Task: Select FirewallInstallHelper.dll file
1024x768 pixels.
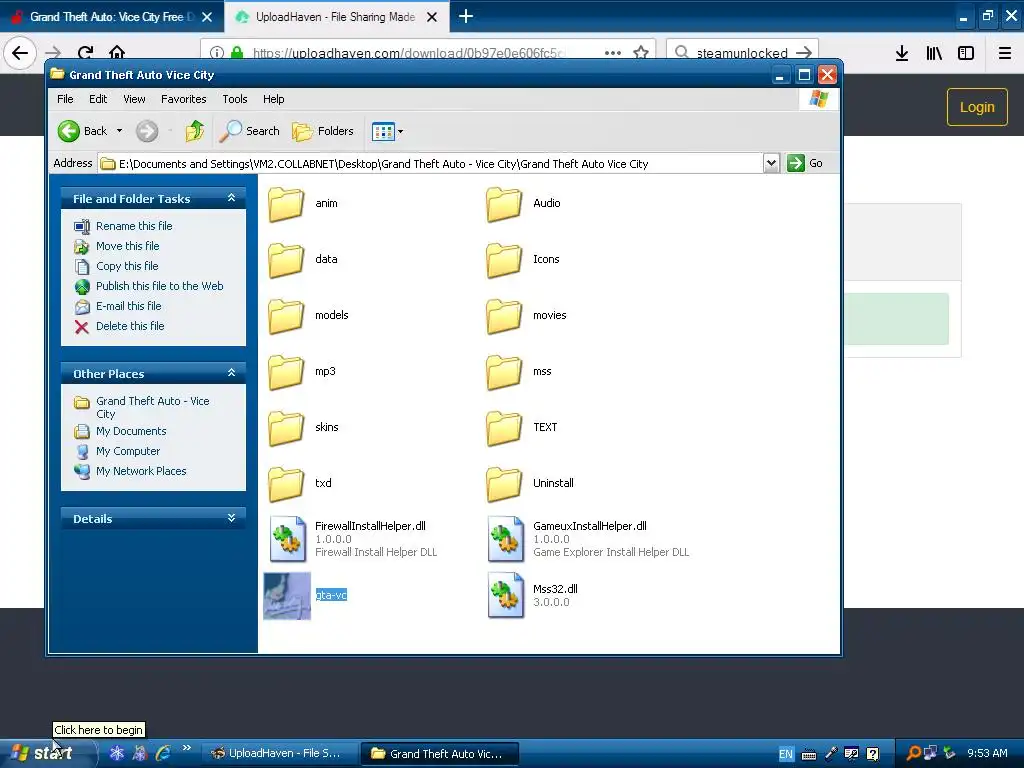Action: 353,539
